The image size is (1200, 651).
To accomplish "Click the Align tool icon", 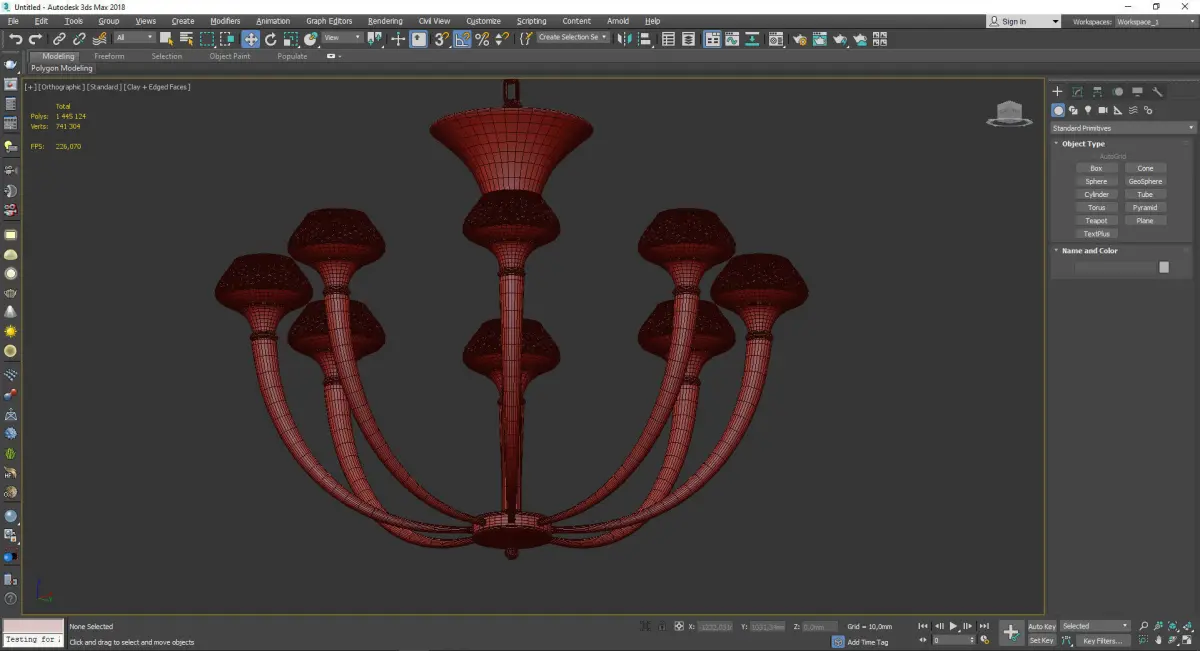I will 645,39.
